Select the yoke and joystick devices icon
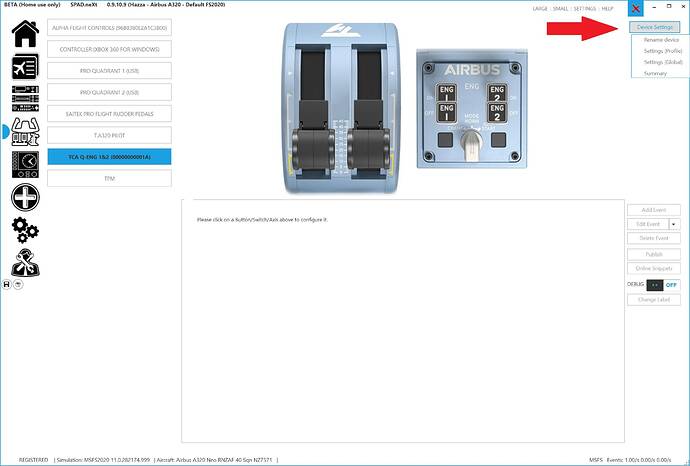 25,132
